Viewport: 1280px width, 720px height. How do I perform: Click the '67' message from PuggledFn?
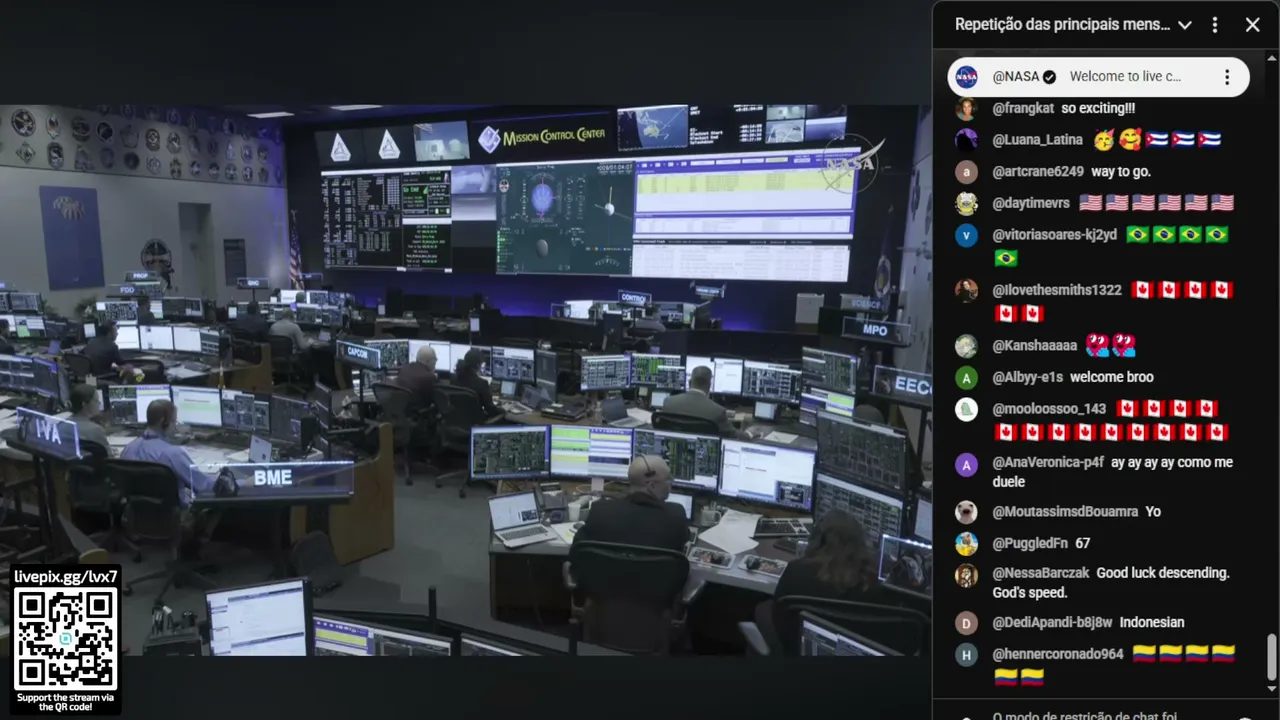click(1083, 543)
